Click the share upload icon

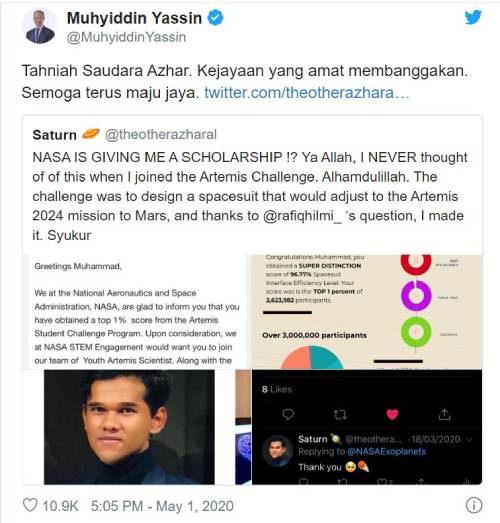(x=444, y=415)
